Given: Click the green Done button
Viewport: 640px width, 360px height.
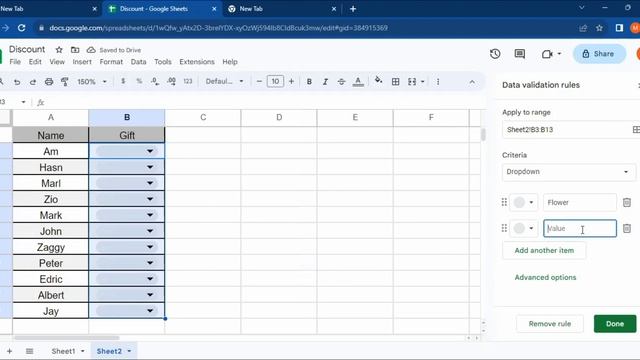Looking at the screenshot, I should click(615, 324).
